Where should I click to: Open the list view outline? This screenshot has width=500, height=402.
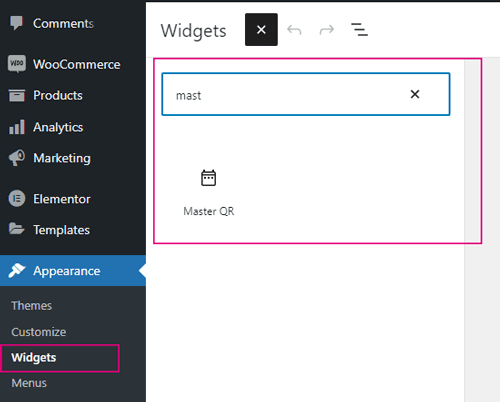click(x=359, y=30)
